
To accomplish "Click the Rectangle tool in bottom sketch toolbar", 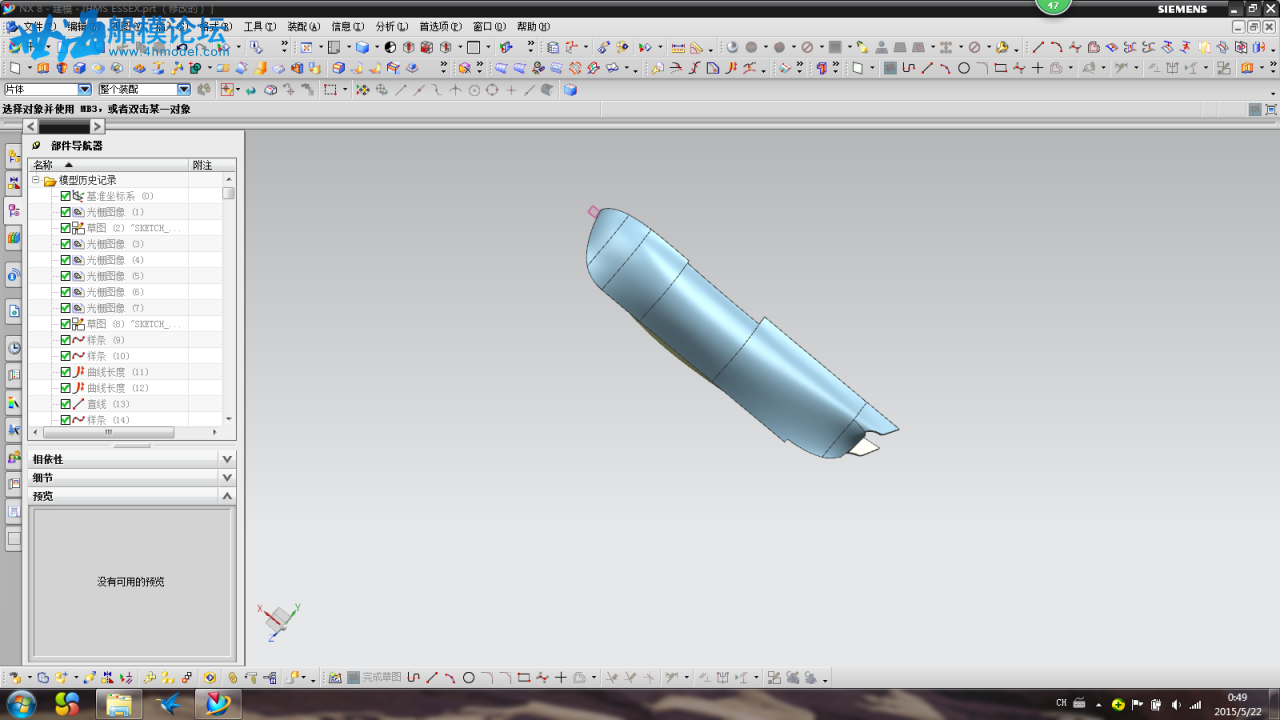I will (524, 677).
